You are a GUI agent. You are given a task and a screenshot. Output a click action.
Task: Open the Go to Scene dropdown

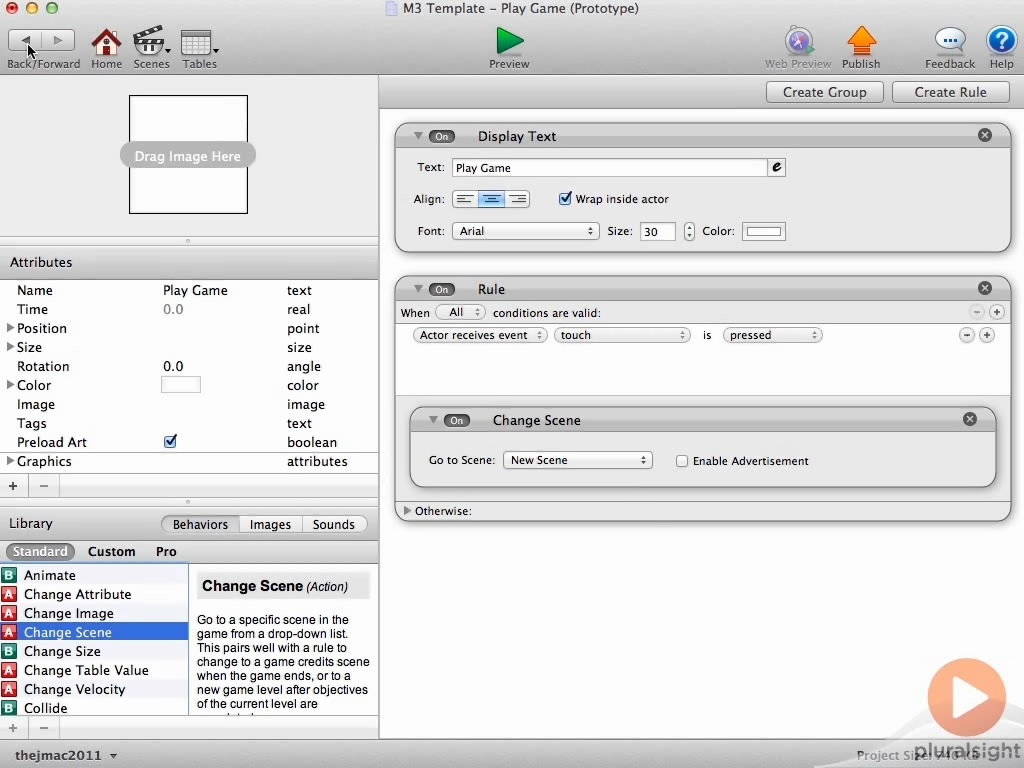[577, 460]
